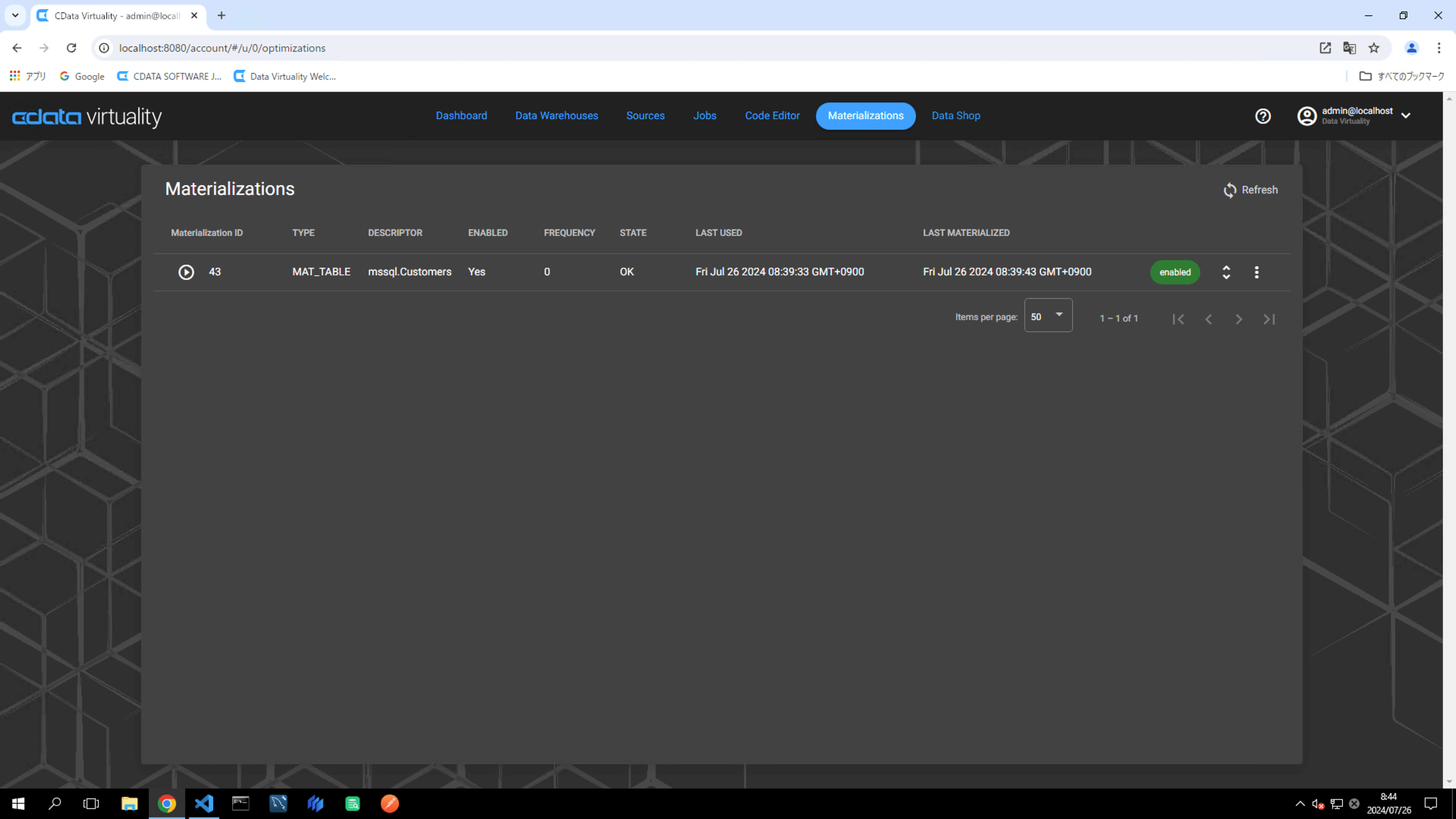Open the help question mark icon
Image resolution: width=1456 pixels, height=819 pixels.
(1263, 116)
